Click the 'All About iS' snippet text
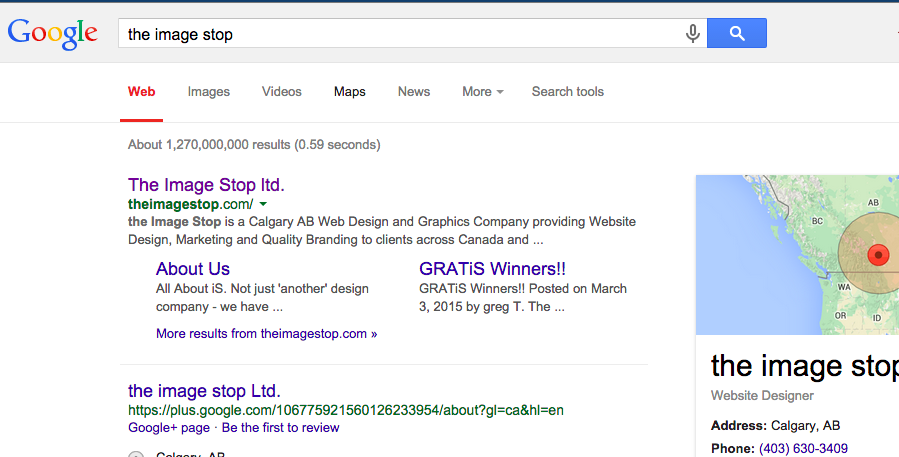899x457 pixels. 262,298
